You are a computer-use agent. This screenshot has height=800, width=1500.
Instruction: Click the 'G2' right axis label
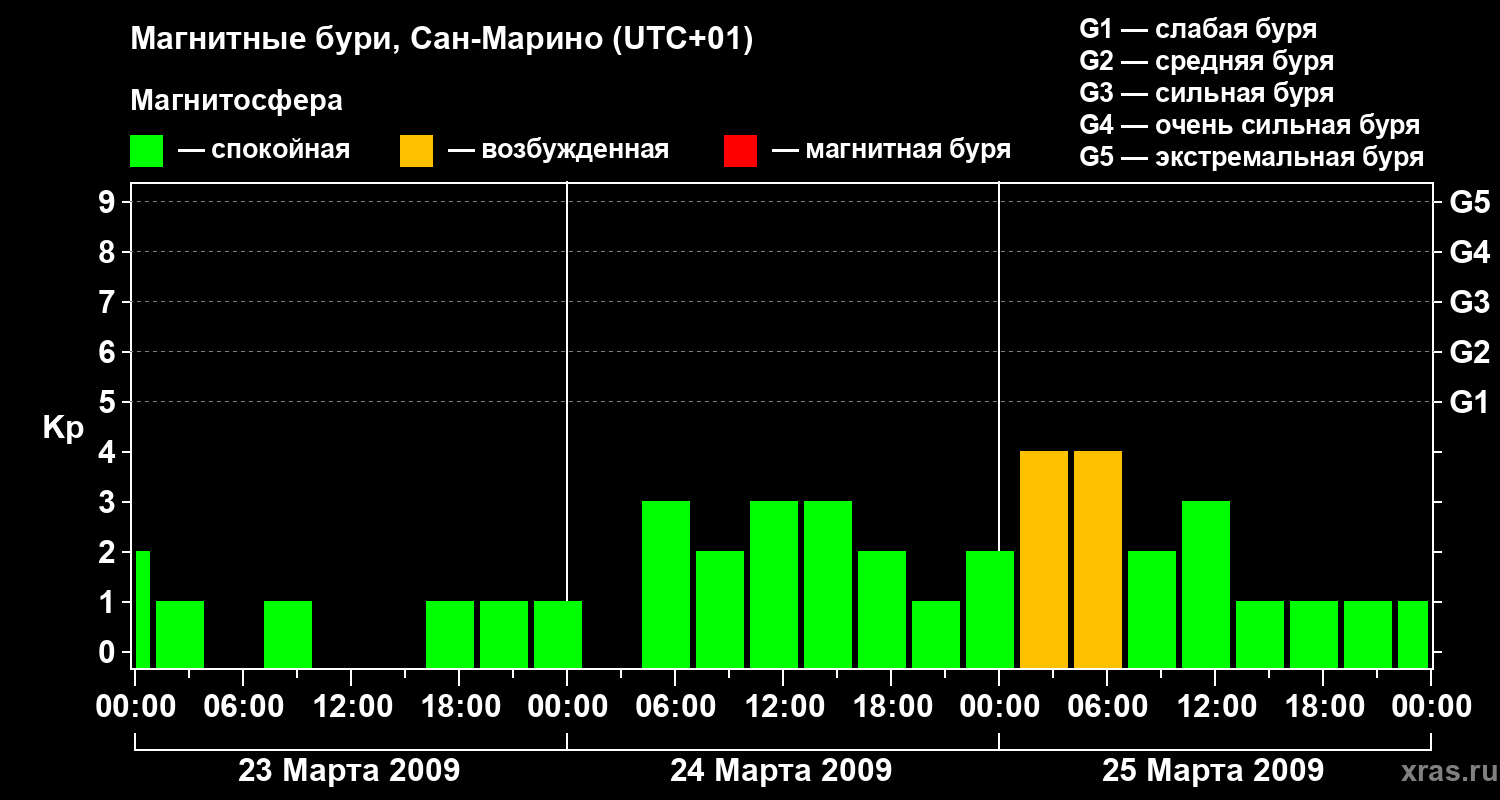coord(1469,352)
